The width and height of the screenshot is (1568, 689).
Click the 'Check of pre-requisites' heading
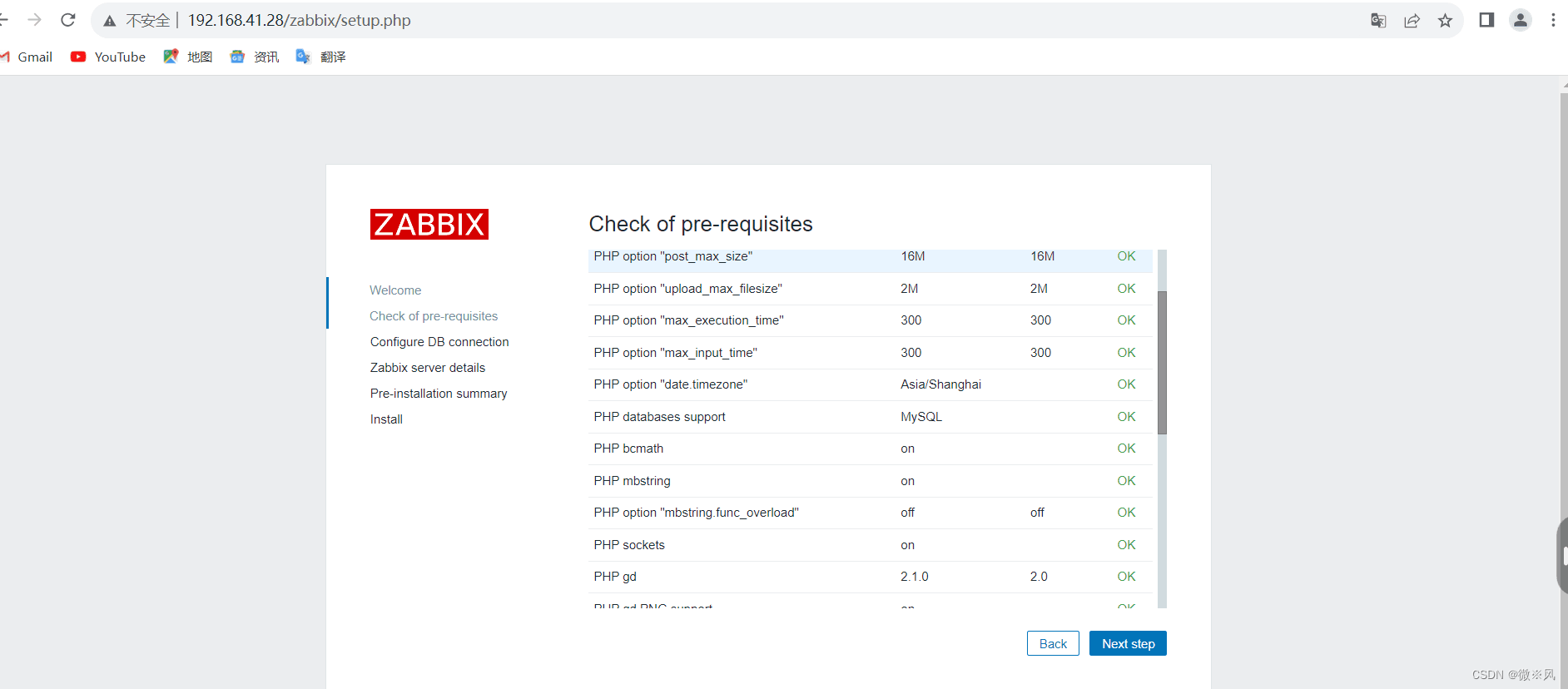(x=701, y=224)
